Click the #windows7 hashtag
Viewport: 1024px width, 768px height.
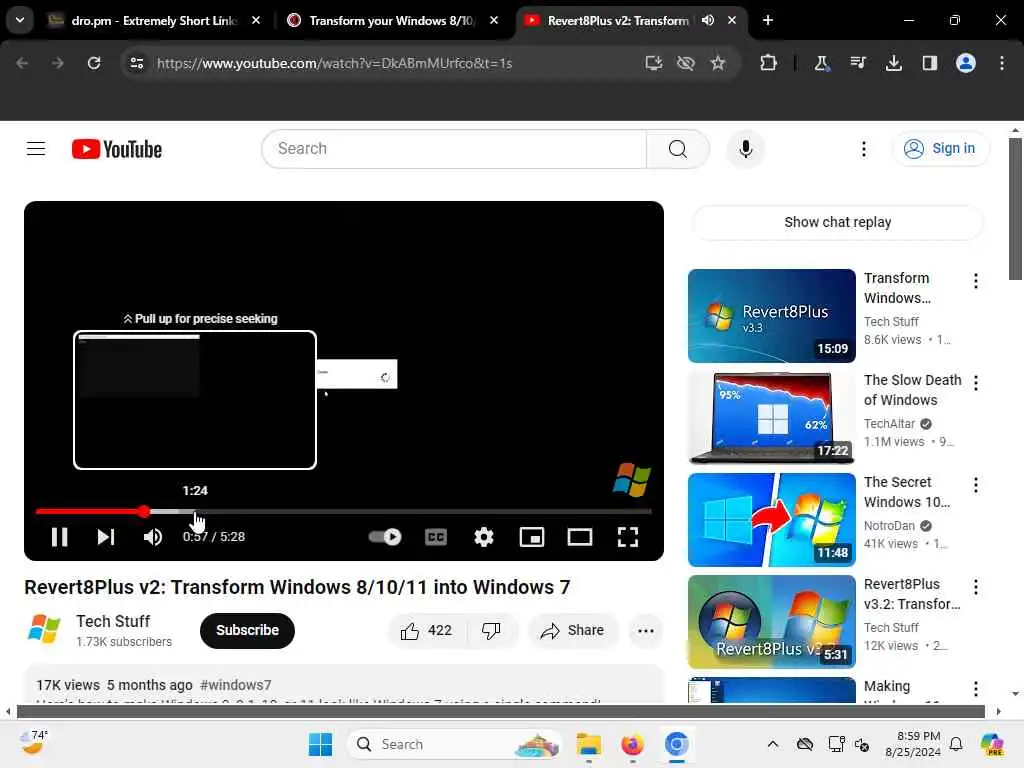pyautogui.click(x=235, y=685)
